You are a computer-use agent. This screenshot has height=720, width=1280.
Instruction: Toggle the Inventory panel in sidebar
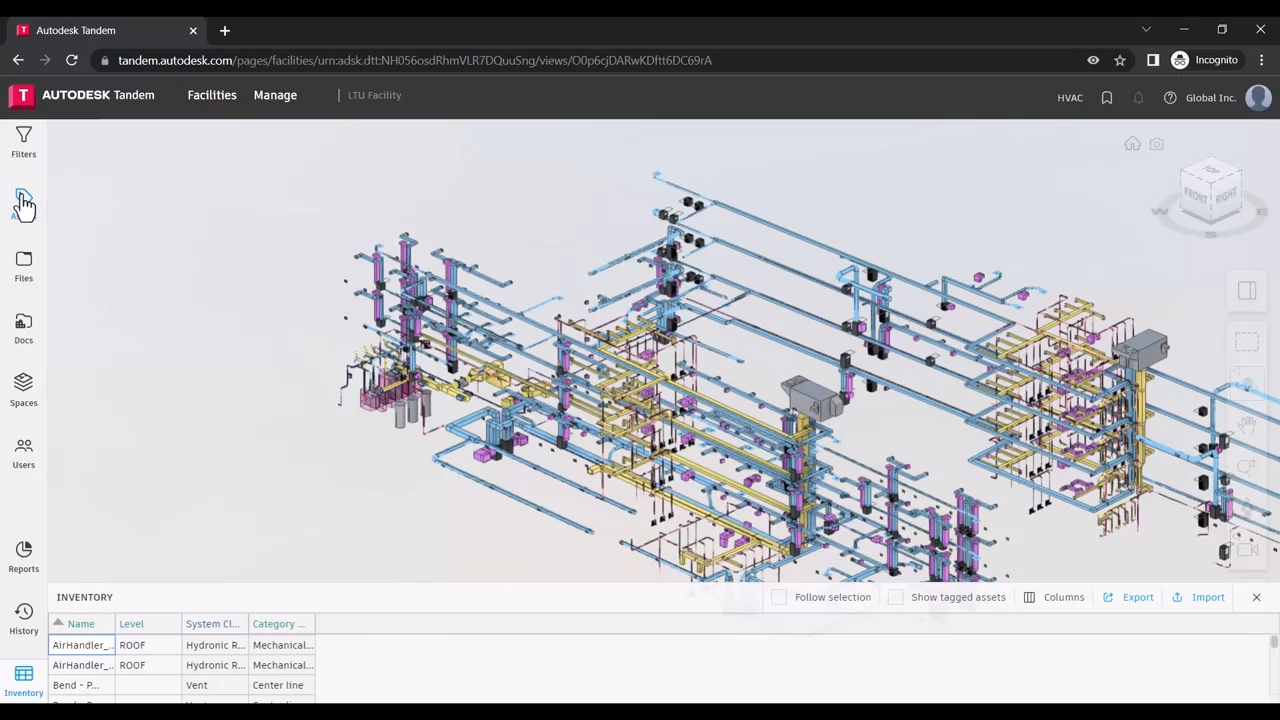click(23, 680)
